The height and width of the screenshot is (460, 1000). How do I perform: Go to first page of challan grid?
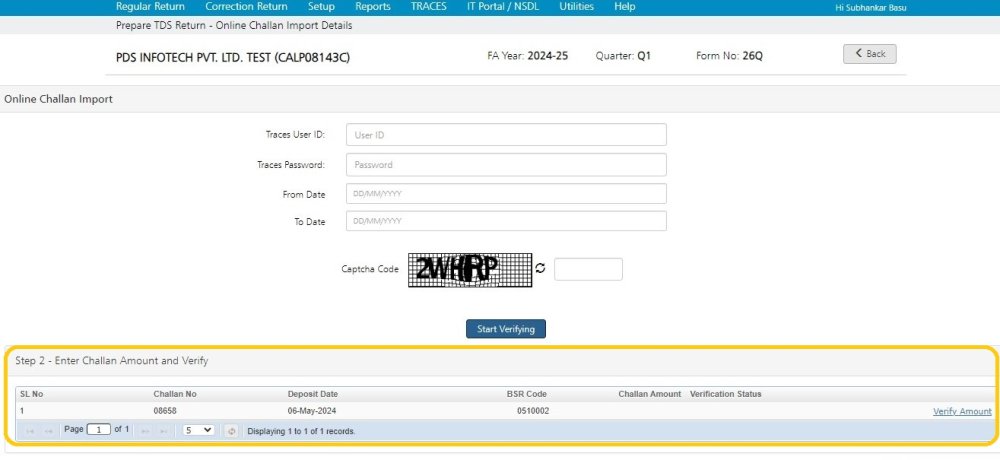(30, 431)
